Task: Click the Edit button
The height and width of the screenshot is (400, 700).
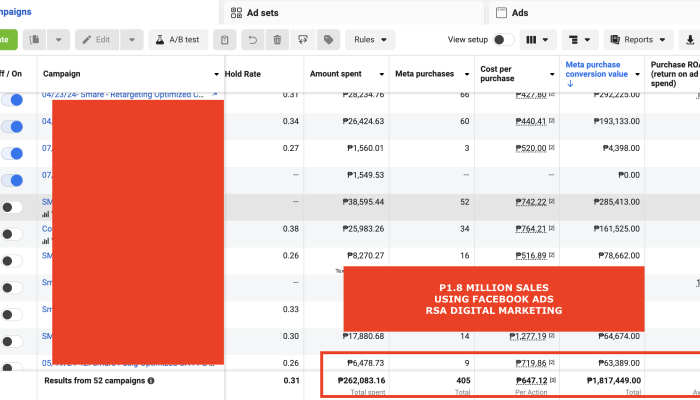Action: click(97, 40)
